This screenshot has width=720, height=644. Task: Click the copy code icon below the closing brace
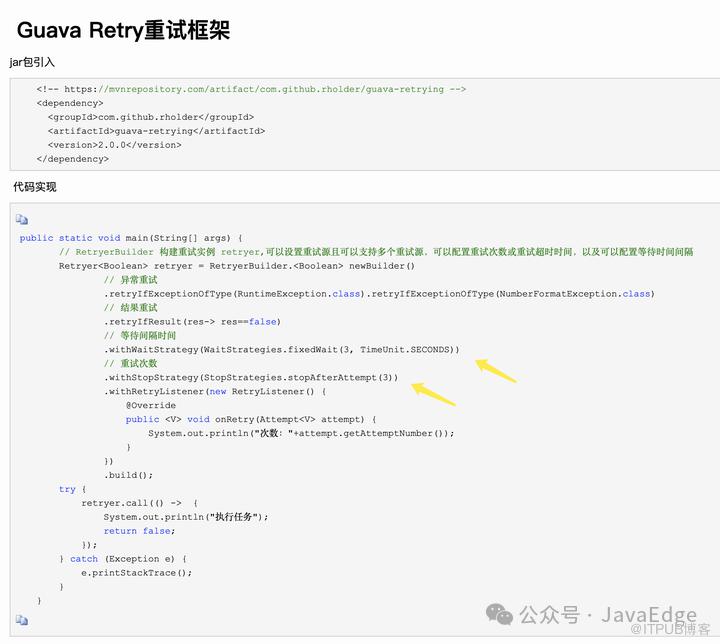(x=22, y=620)
